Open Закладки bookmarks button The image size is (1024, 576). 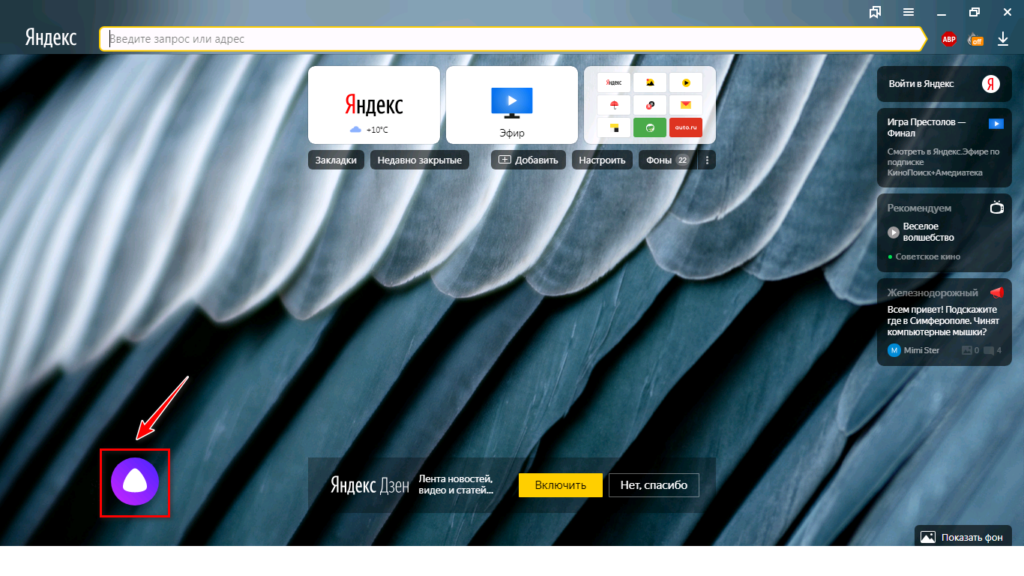coord(336,160)
